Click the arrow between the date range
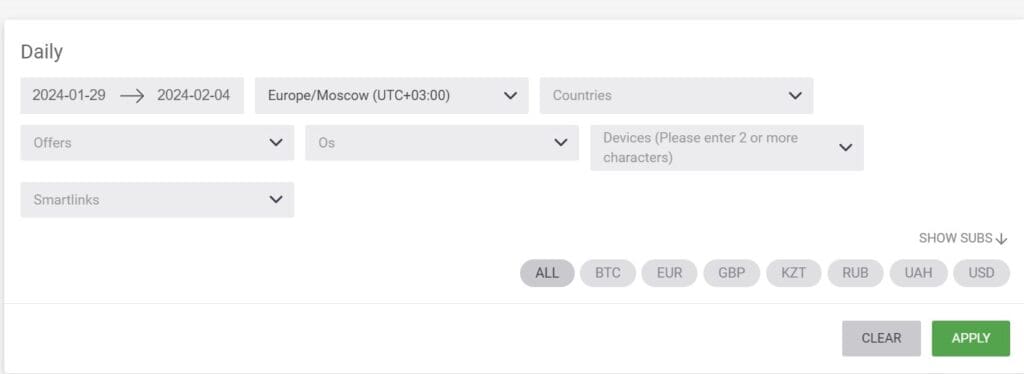 pyautogui.click(x=132, y=96)
